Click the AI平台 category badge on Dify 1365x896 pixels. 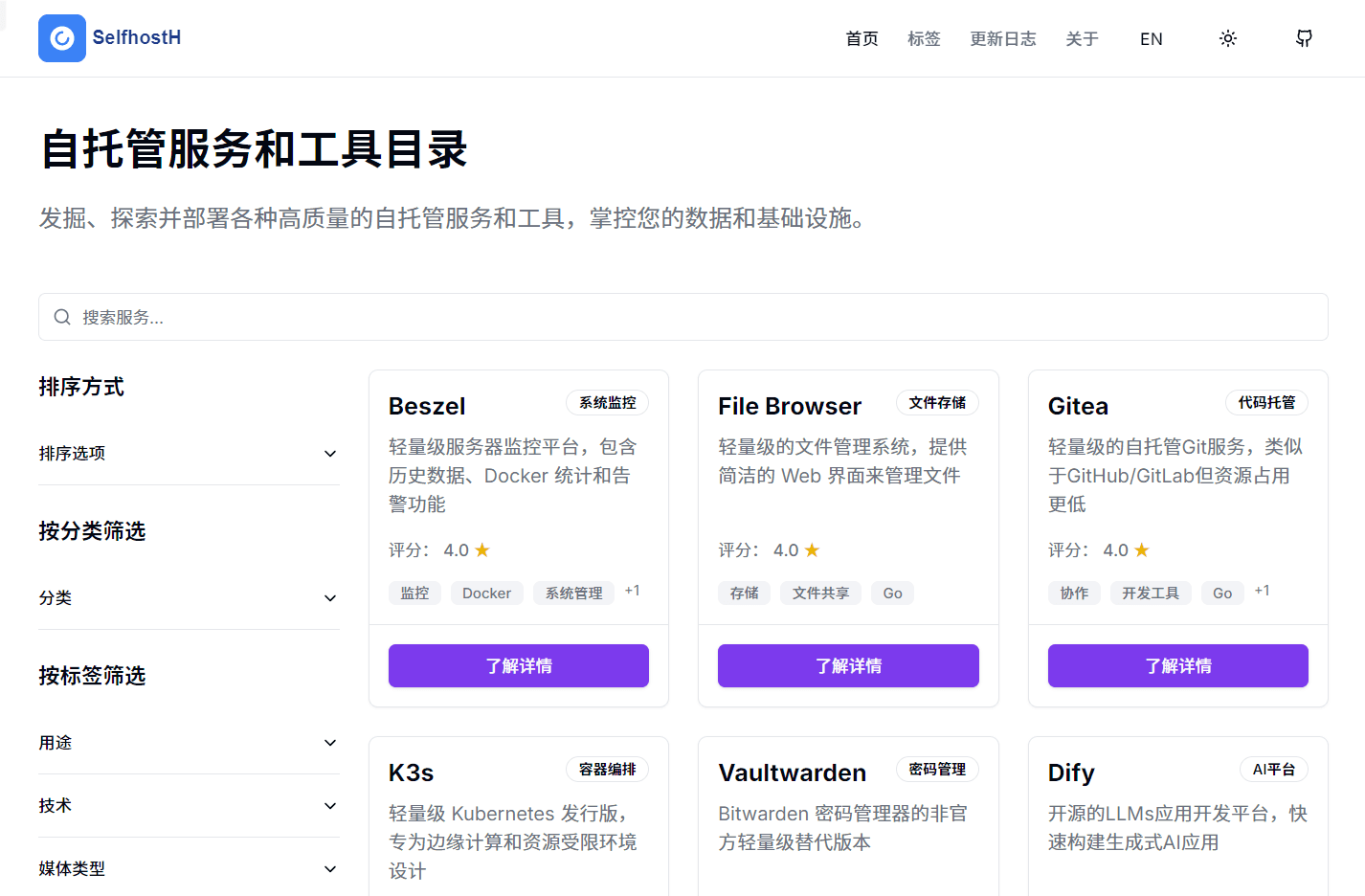pyautogui.click(x=1274, y=770)
